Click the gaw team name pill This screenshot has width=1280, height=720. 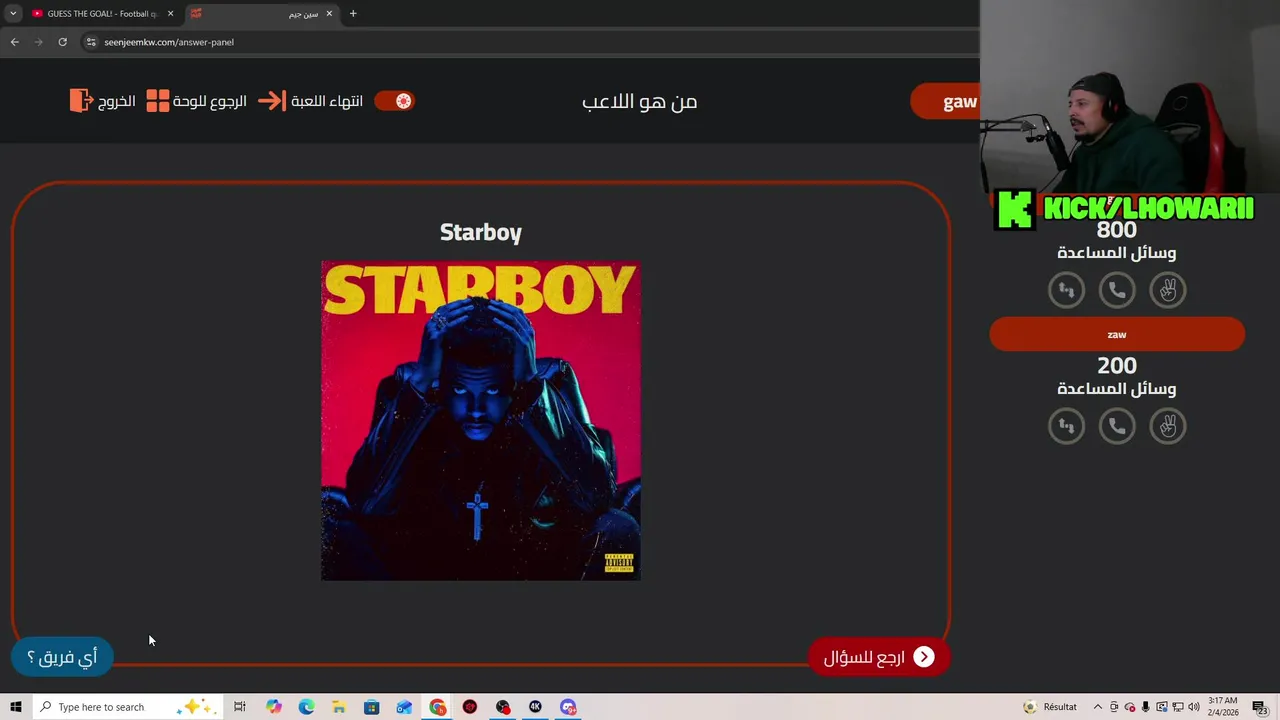point(945,102)
